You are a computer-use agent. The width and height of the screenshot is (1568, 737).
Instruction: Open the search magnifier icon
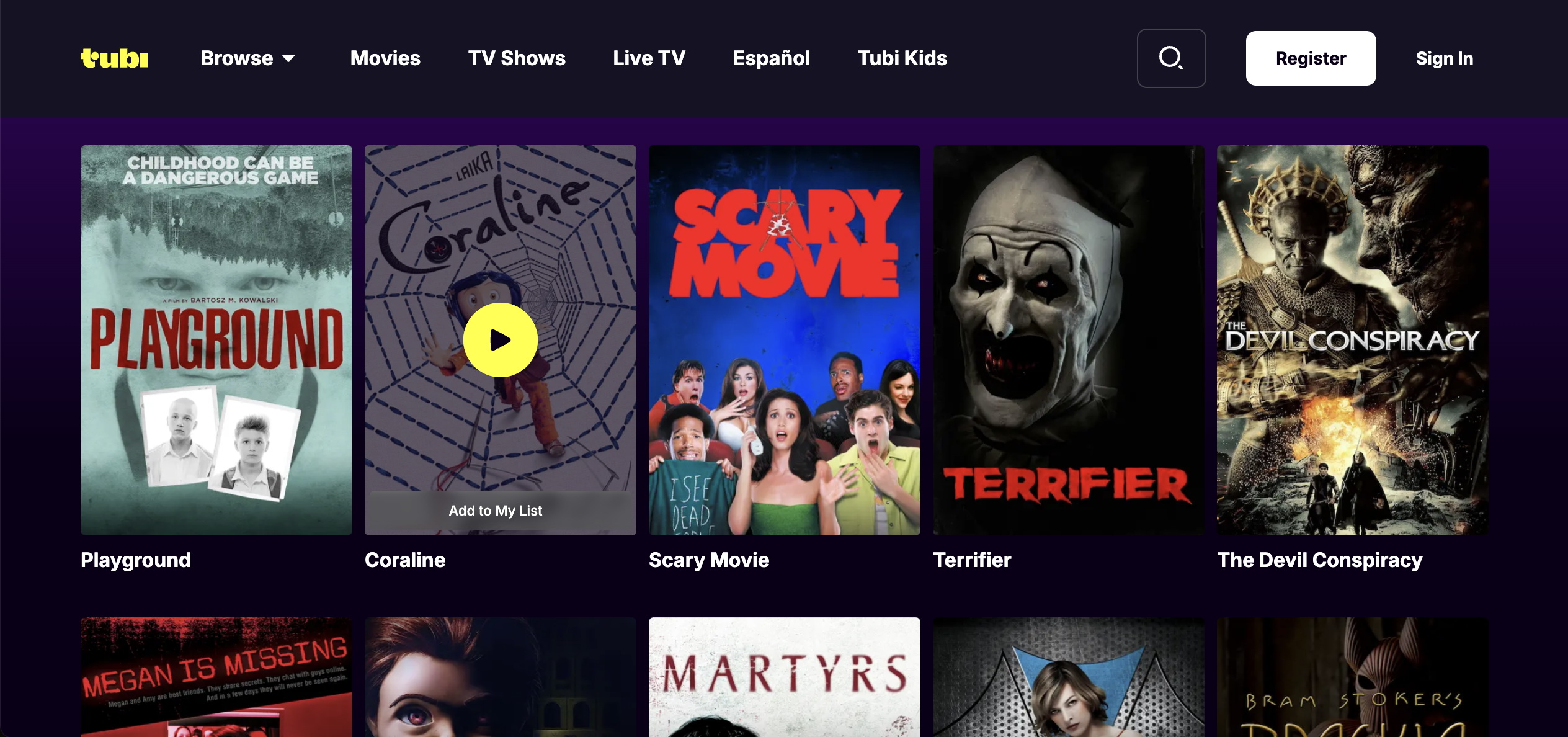(1171, 58)
